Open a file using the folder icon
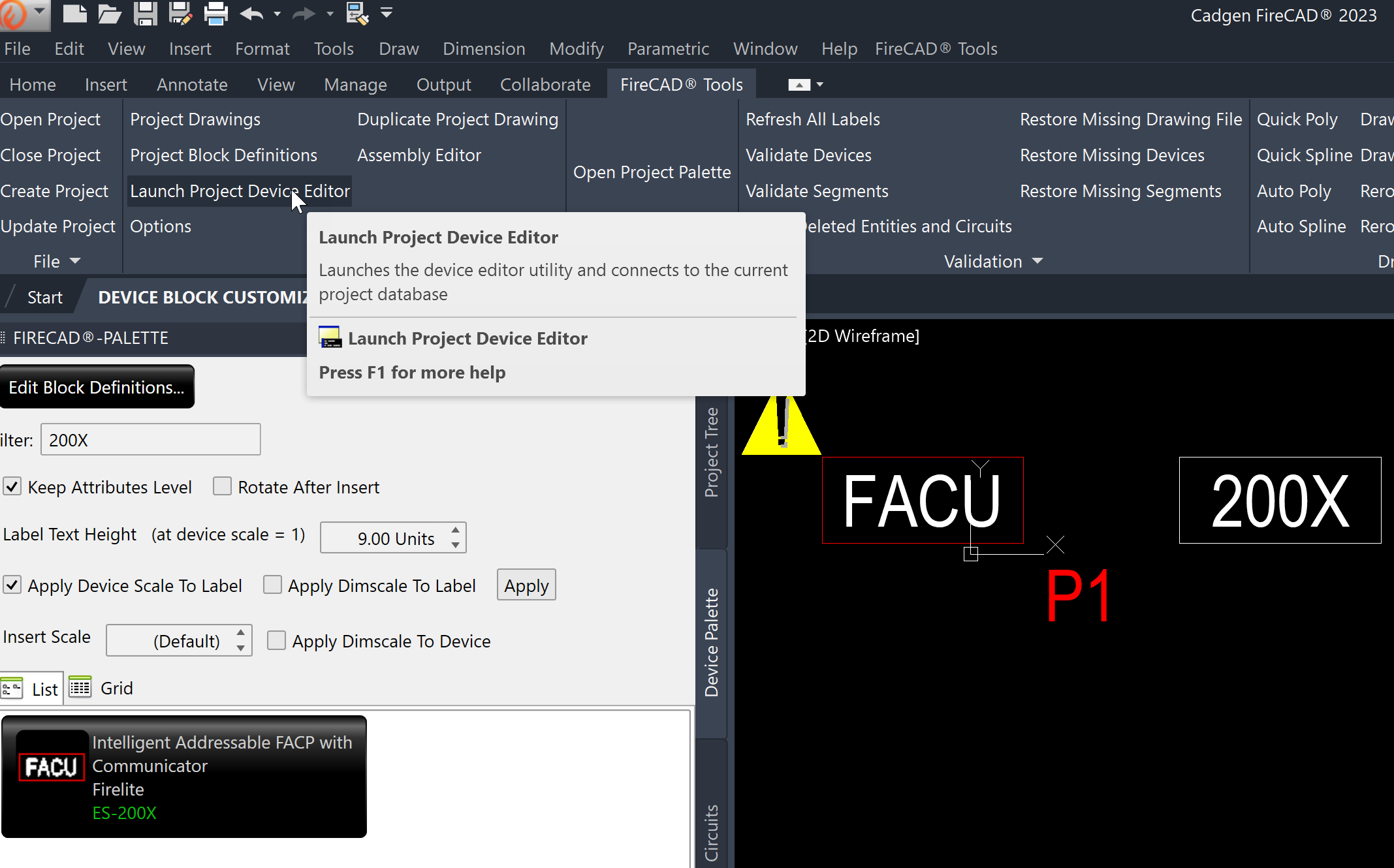This screenshot has height=868, width=1394. pos(110,13)
